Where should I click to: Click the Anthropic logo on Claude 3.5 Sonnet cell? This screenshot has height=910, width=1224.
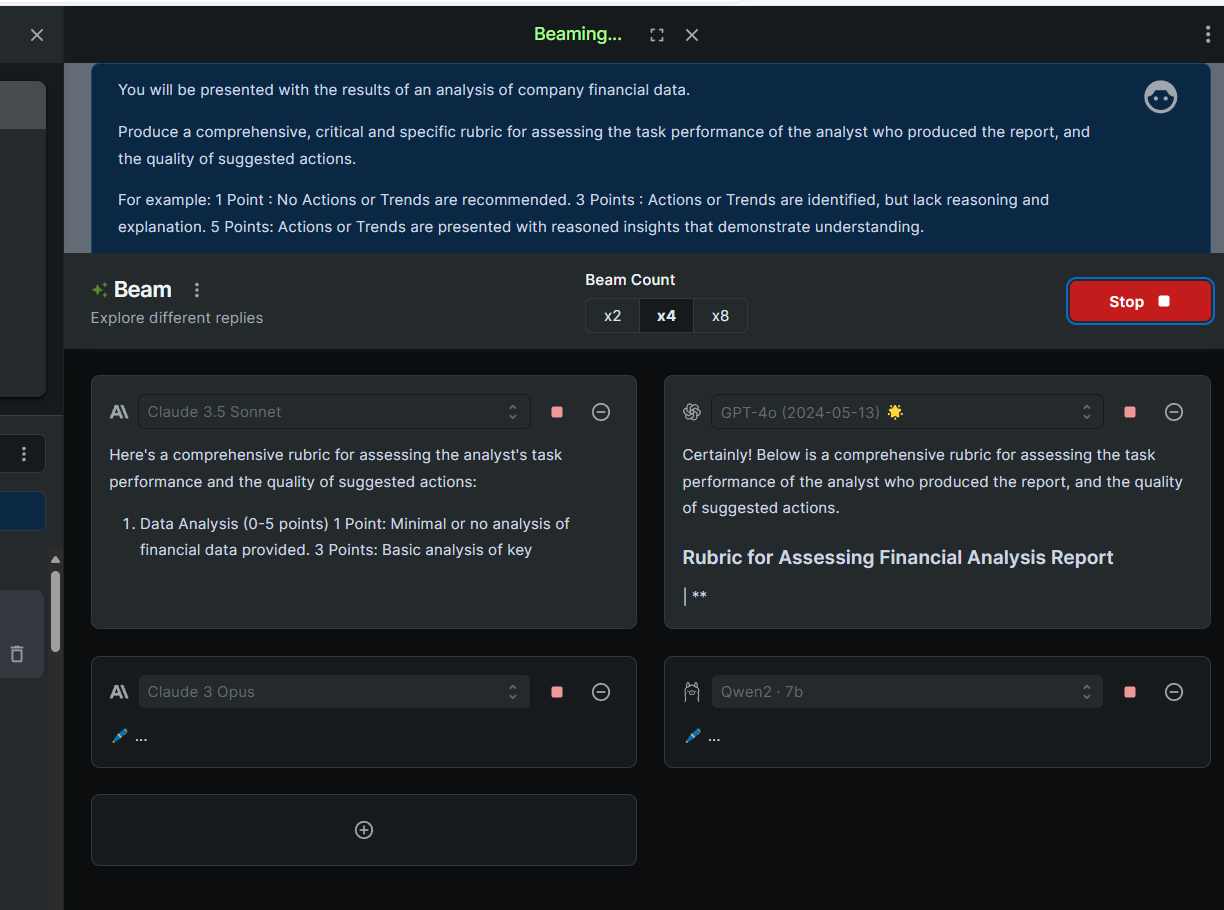(x=118, y=411)
